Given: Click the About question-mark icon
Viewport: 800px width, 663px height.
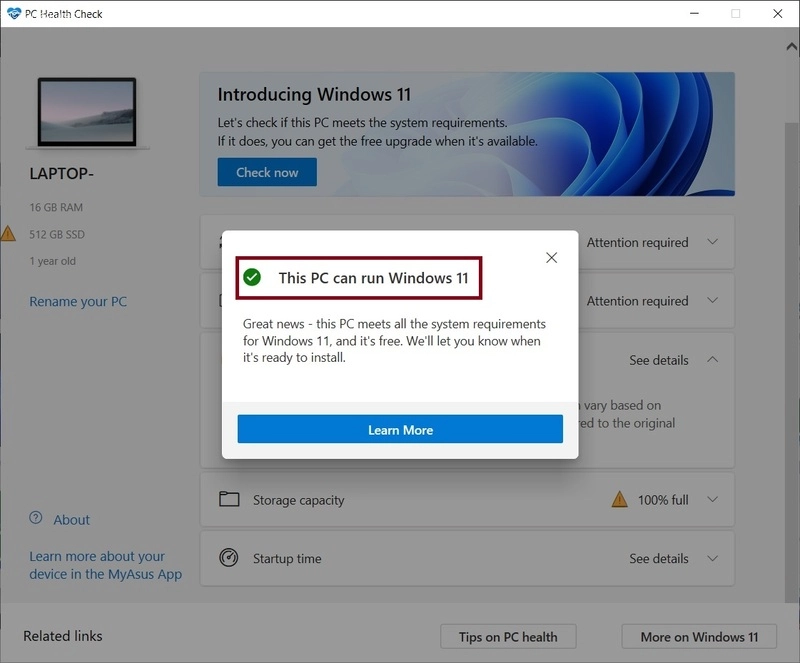Looking at the screenshot, I should [x=36, y=518].
